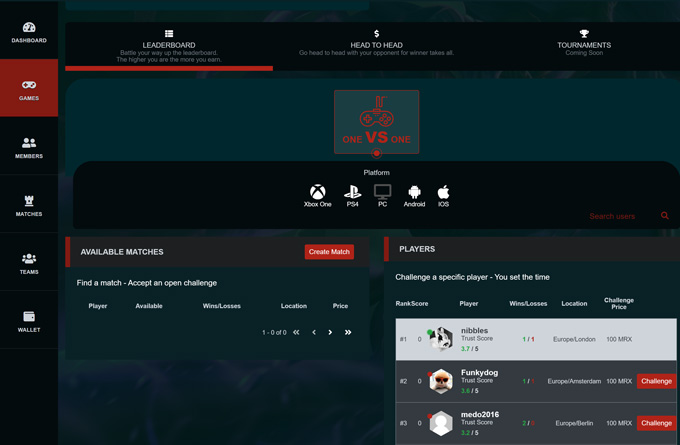Select the Games controller icon in the sidebar

(29, 85)
